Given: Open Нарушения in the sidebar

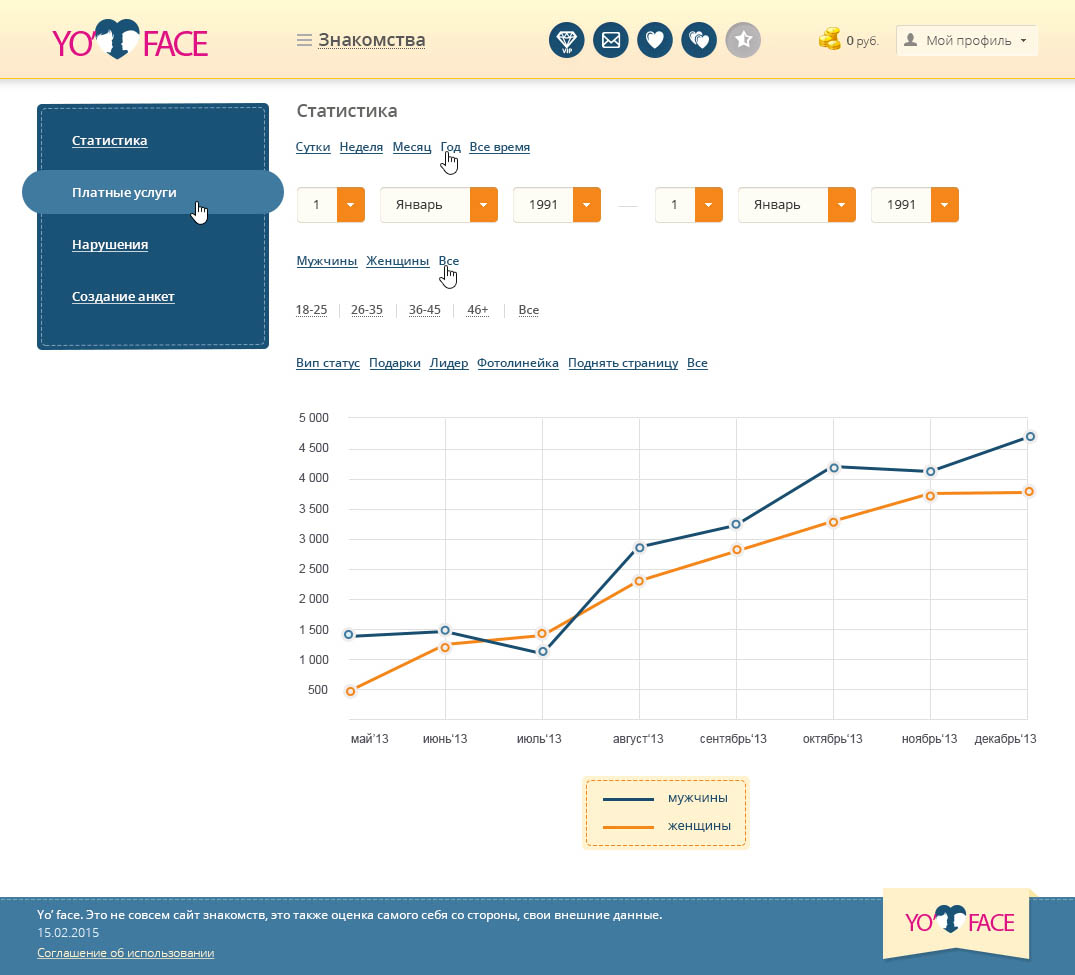Looking at the screenshot, I should [x=110, y=245].
